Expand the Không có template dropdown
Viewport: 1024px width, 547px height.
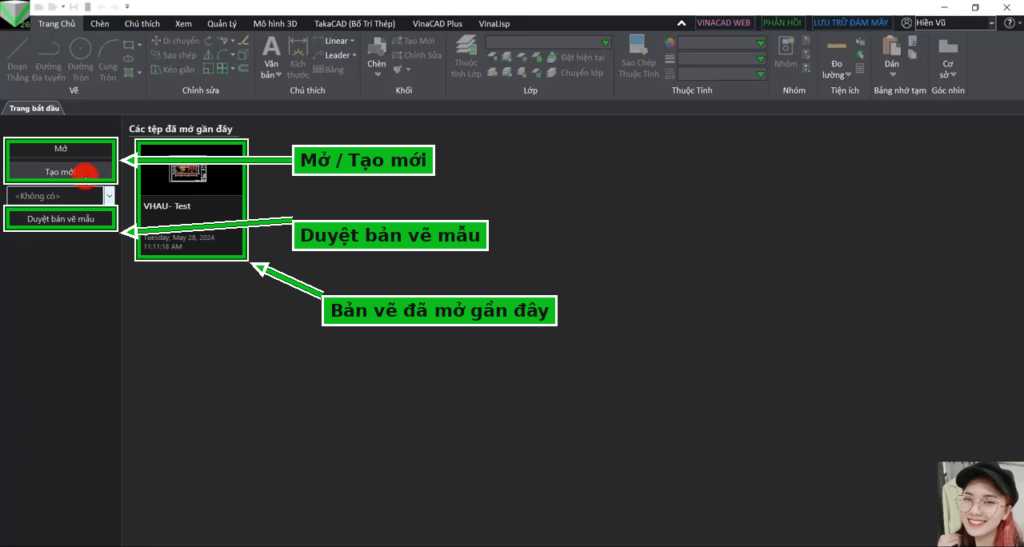click(x=109, y=196)
